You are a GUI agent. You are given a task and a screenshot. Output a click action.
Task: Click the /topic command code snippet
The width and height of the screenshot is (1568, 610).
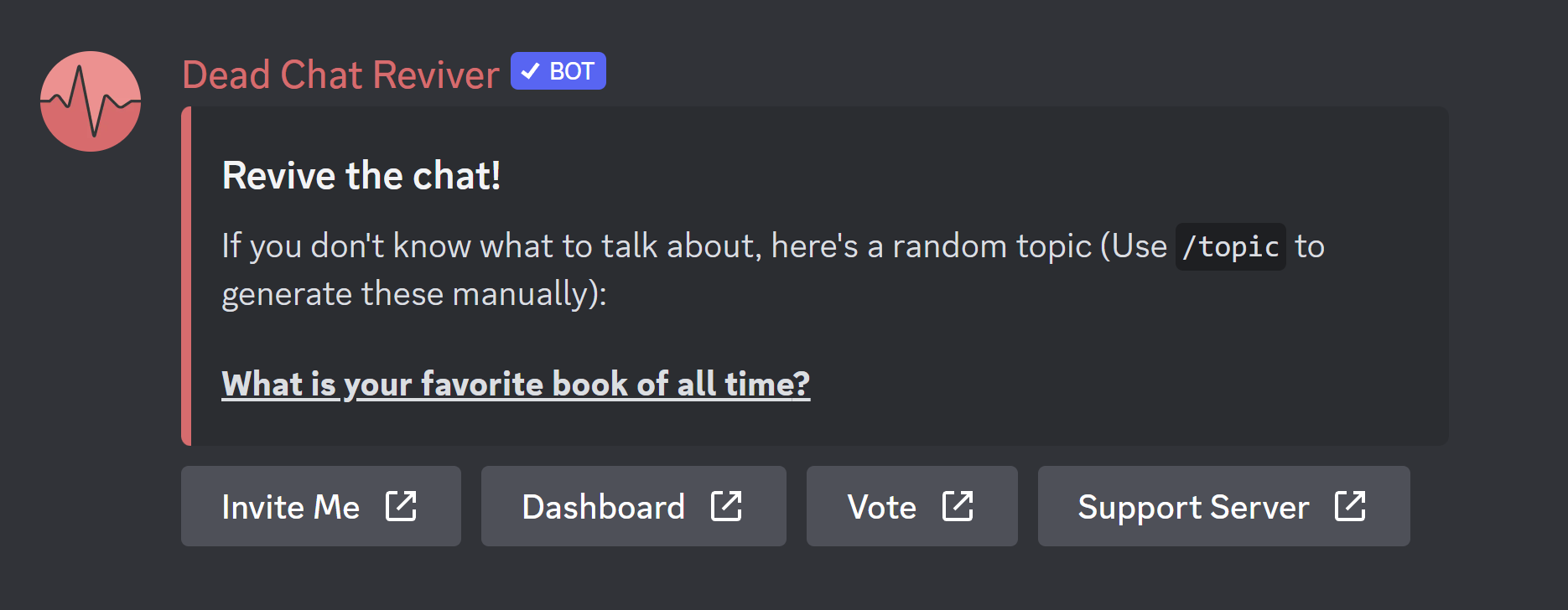pos(1230,247)
